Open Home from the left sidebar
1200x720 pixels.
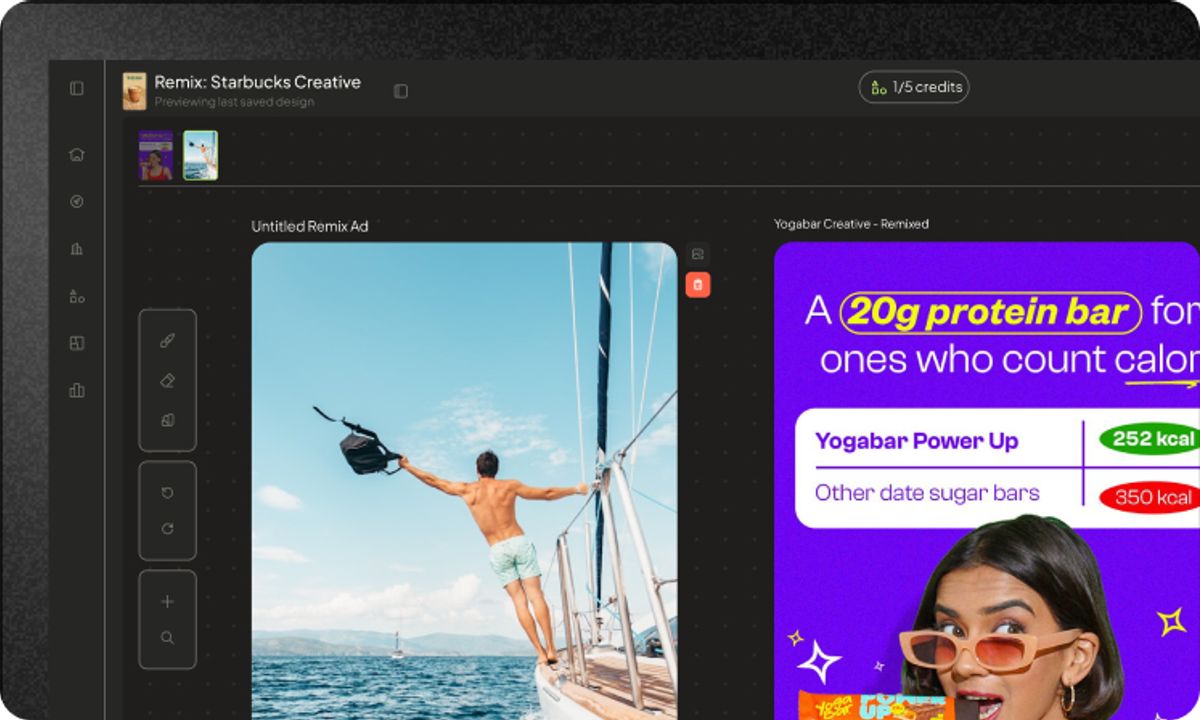[75, 155]
